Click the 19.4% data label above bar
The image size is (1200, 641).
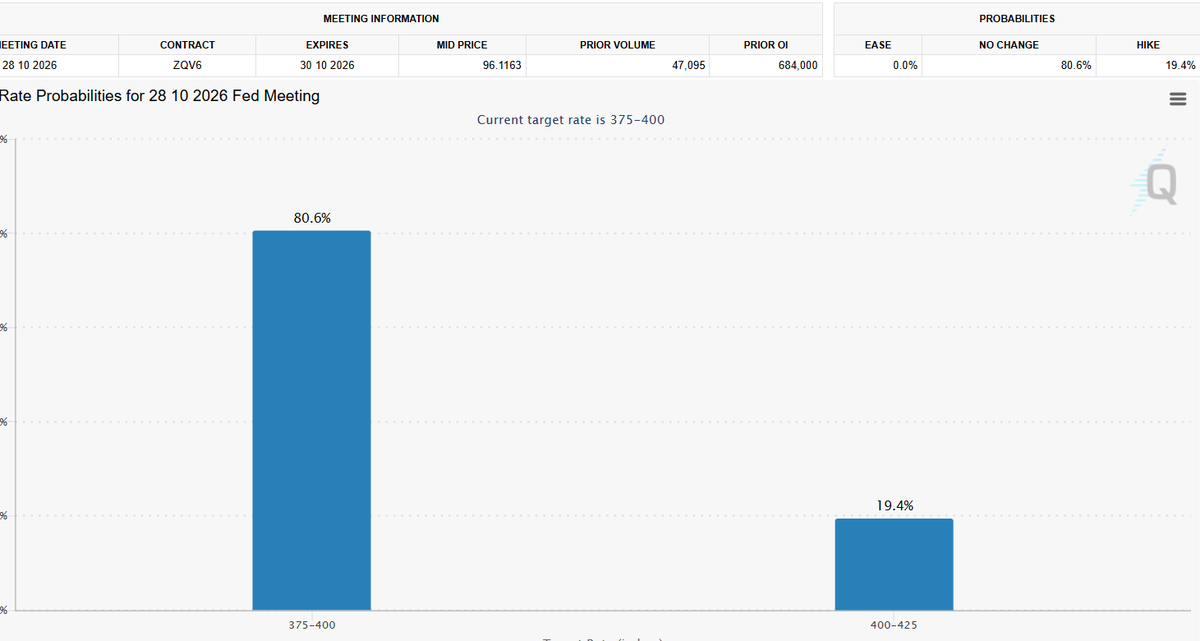895,506
